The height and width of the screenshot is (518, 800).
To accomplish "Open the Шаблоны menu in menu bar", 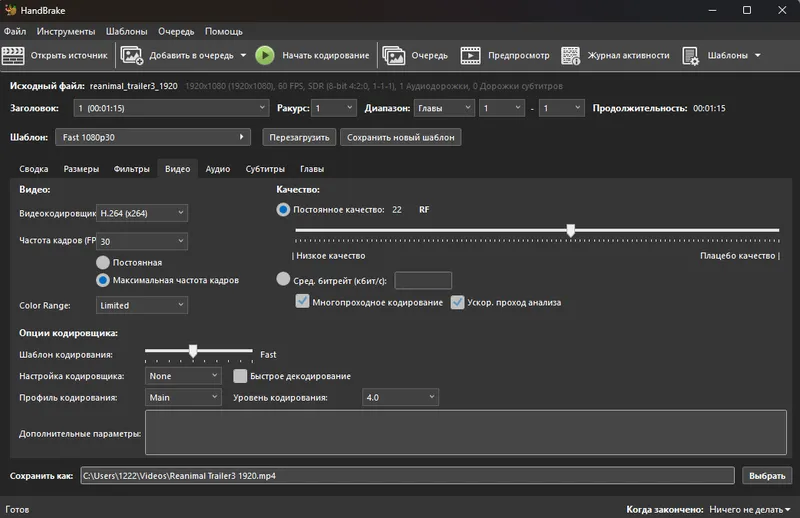I will coord(127,31).
